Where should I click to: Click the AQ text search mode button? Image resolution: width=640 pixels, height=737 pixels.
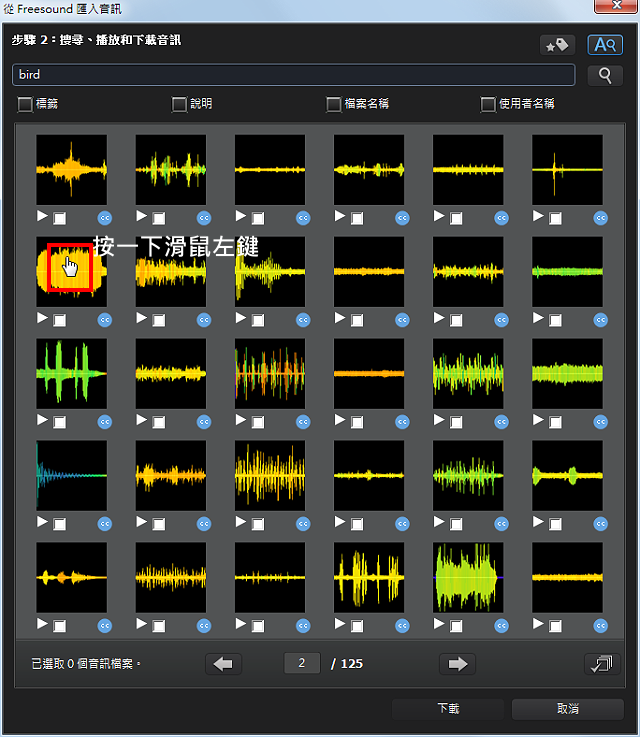(605, 45)
